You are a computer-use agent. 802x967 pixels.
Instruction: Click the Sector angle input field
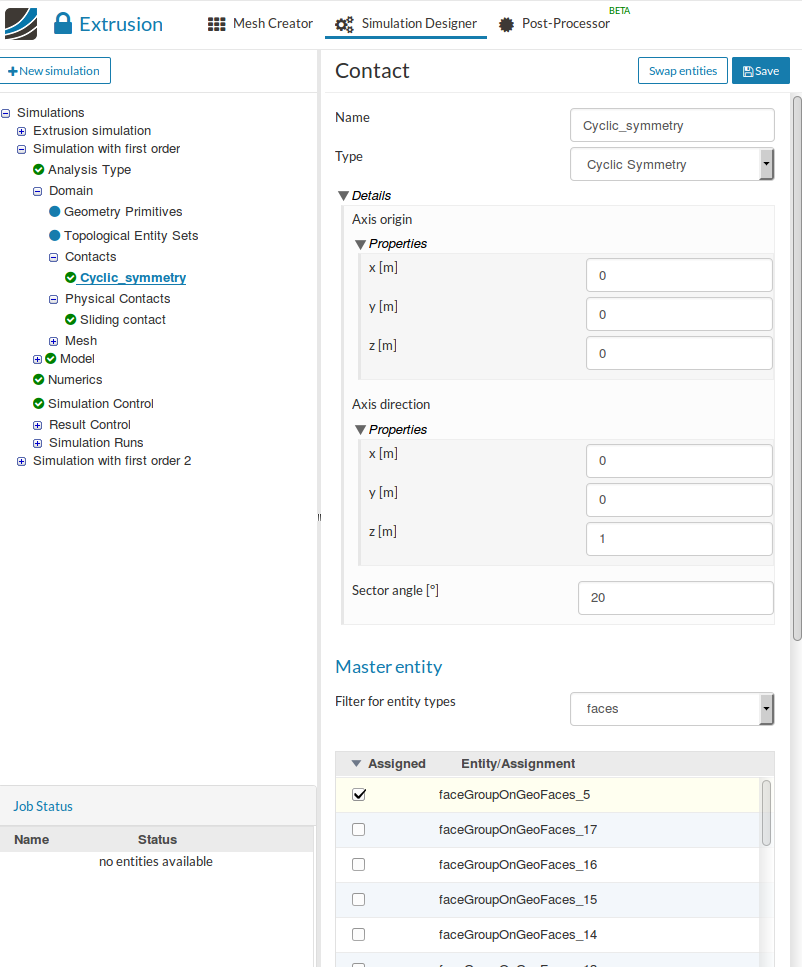[x=675, y=598]
